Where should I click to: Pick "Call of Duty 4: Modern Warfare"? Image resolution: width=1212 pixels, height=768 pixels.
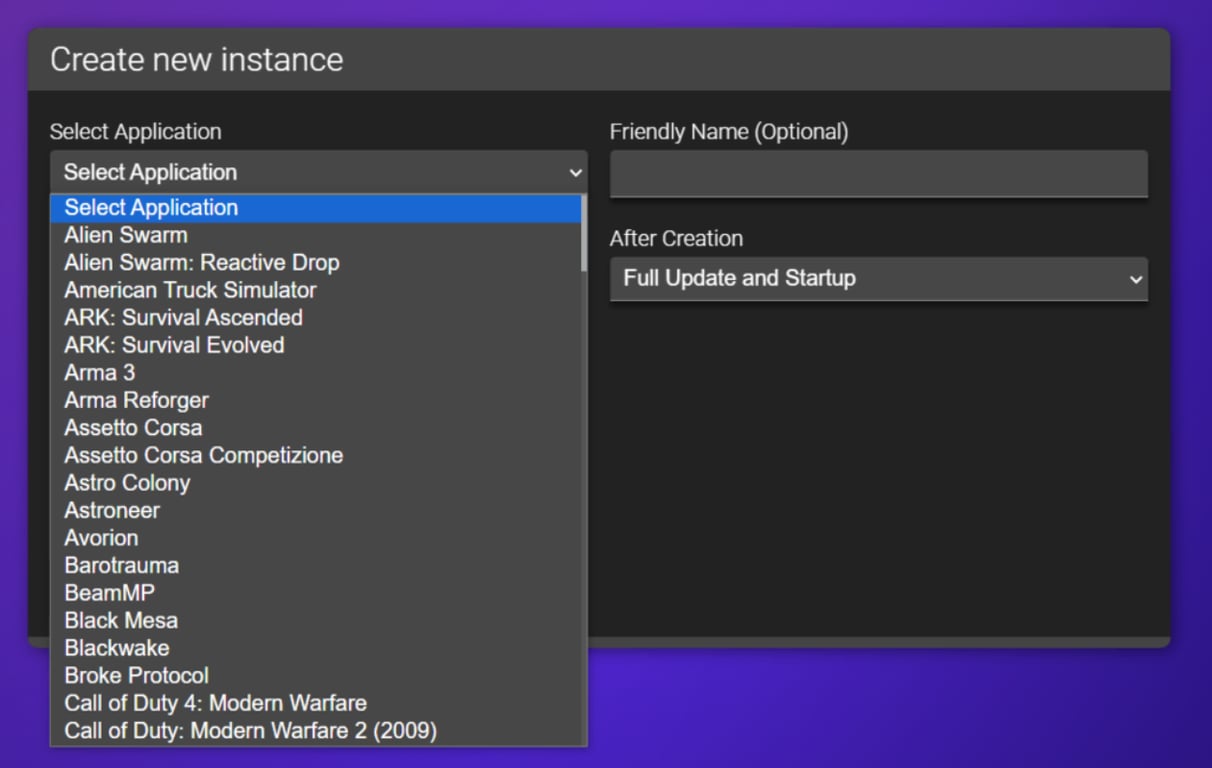pos(214,703)
